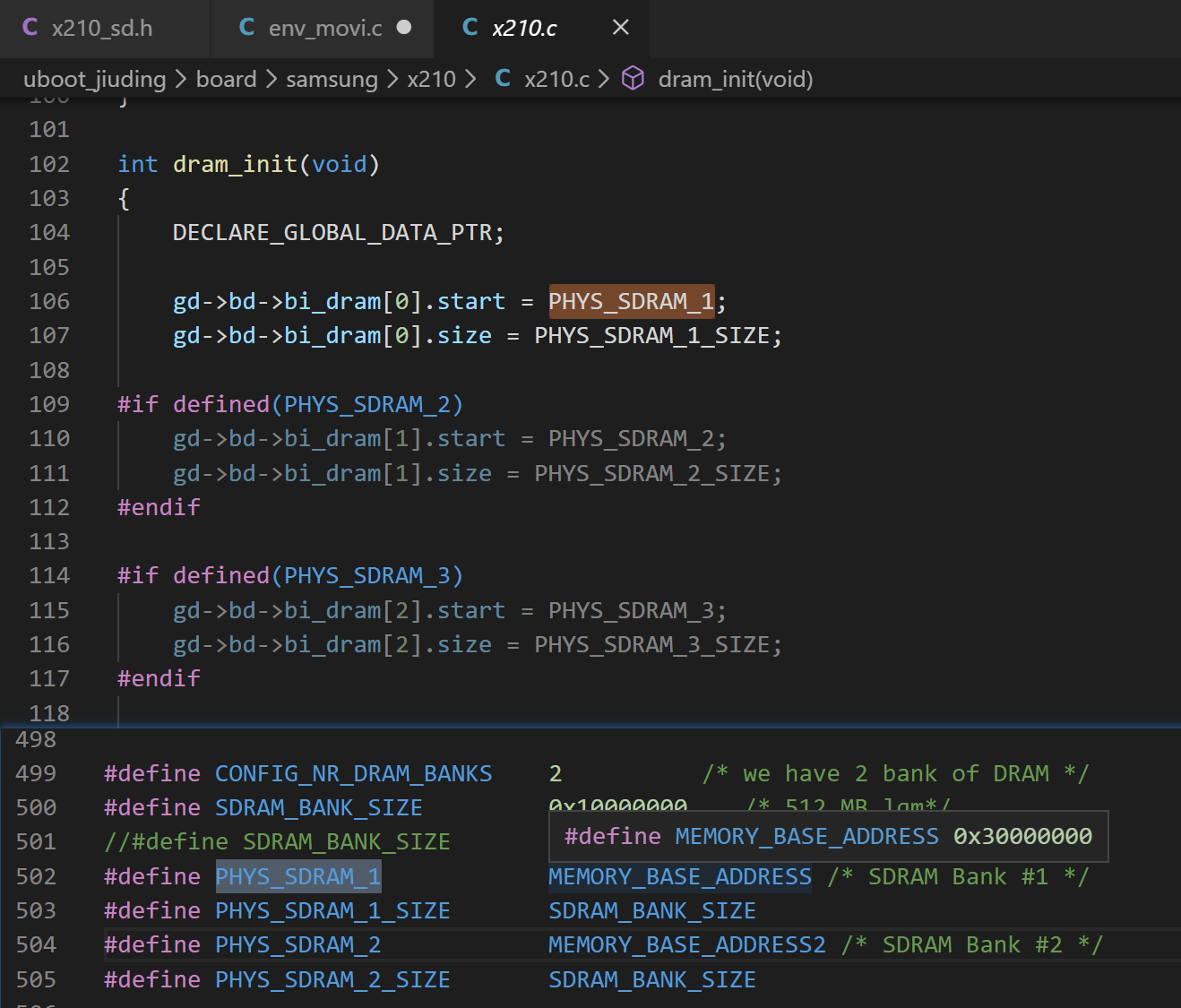Expand chevron after x210 folder breadcrumb

click(x=470, y=80)
